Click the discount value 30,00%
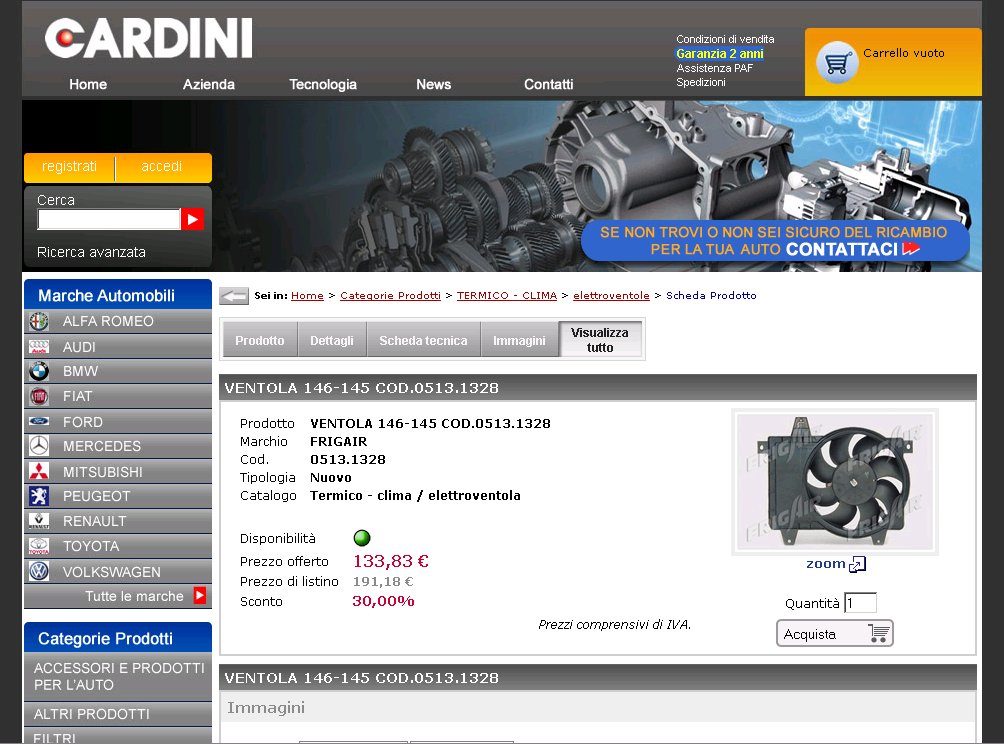This screenshot has width=1004, height=744. (384, 601)
